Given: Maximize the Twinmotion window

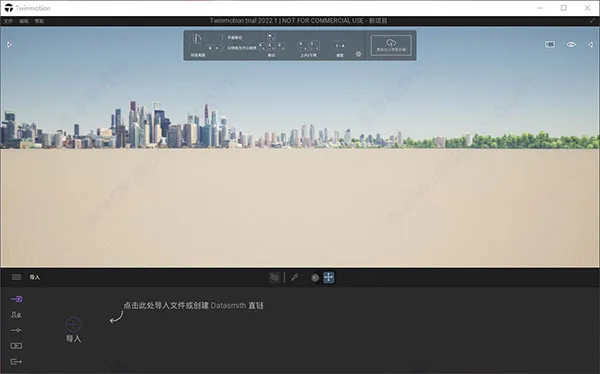Looking at the screenshot, I should (564, 8).
